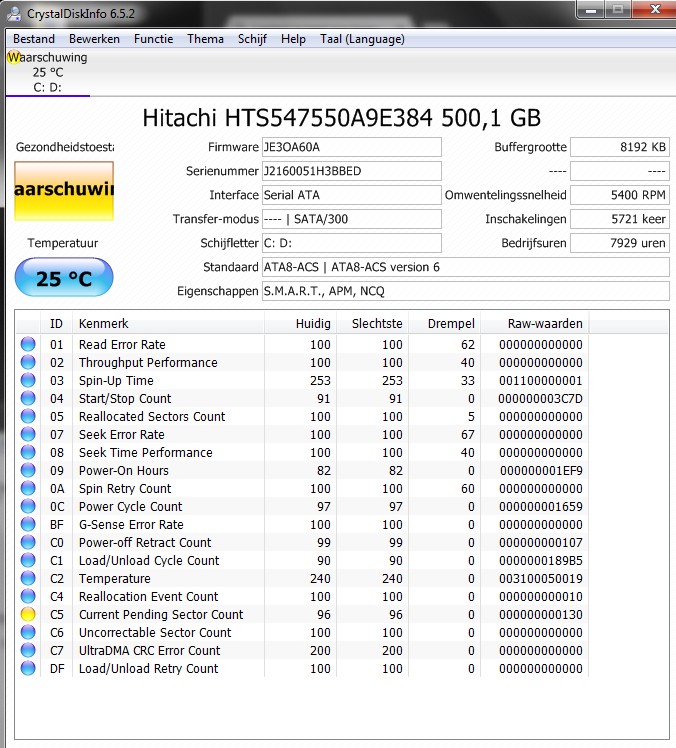Image resolution: width=676 pixels, height=748 pixels.
Task: Select the C: D: disk tab
Action: pyautogui.click(x=48, y=73)
